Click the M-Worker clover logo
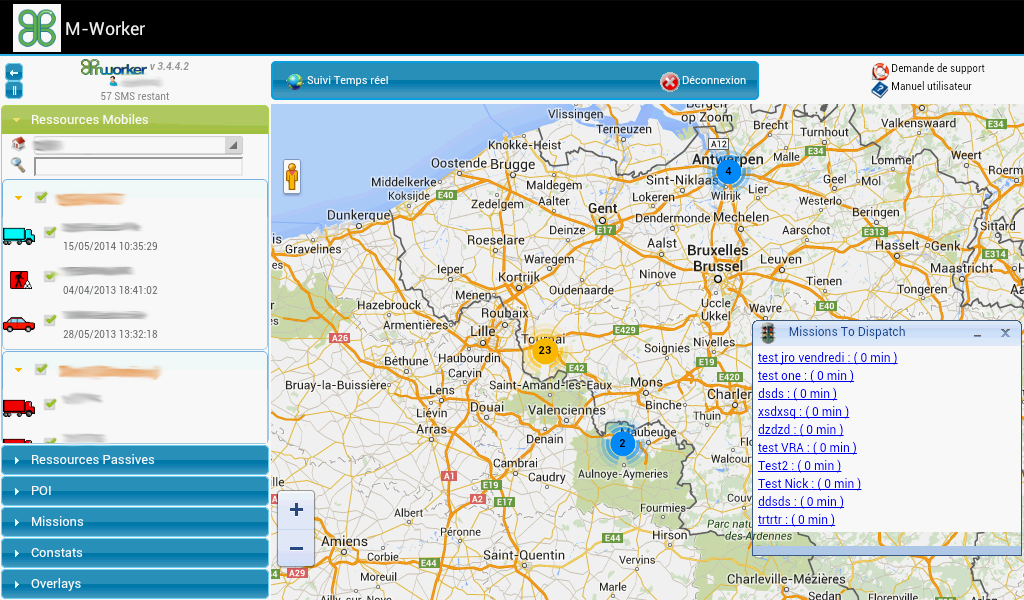The image size is (1024, 600). pyautogui.click(x=37, y=27)
